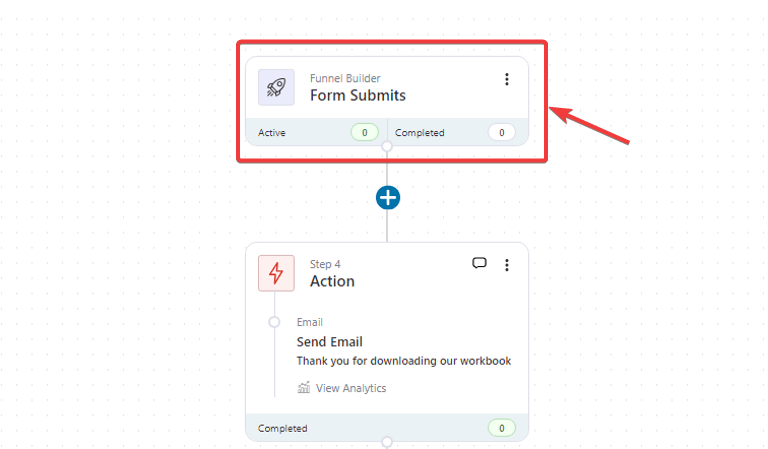This screenshot has height=449, width=768.
Task: Click connector circle below Form Submits card
Action: [387, 146]
